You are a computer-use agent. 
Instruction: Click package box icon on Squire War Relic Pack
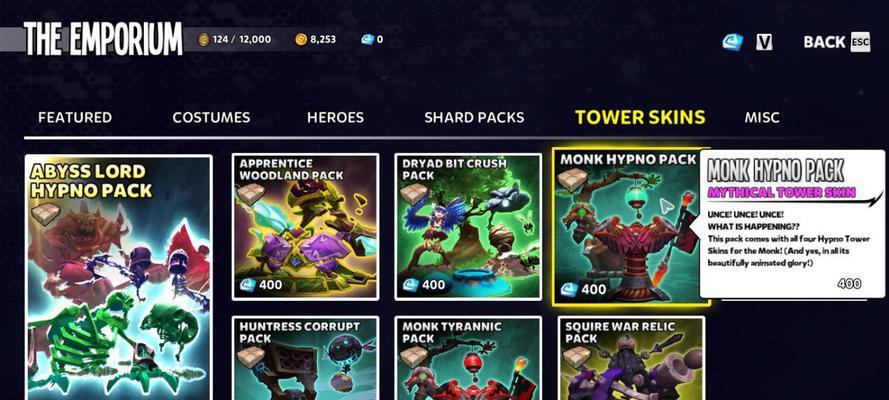click(x=578, y=356)
